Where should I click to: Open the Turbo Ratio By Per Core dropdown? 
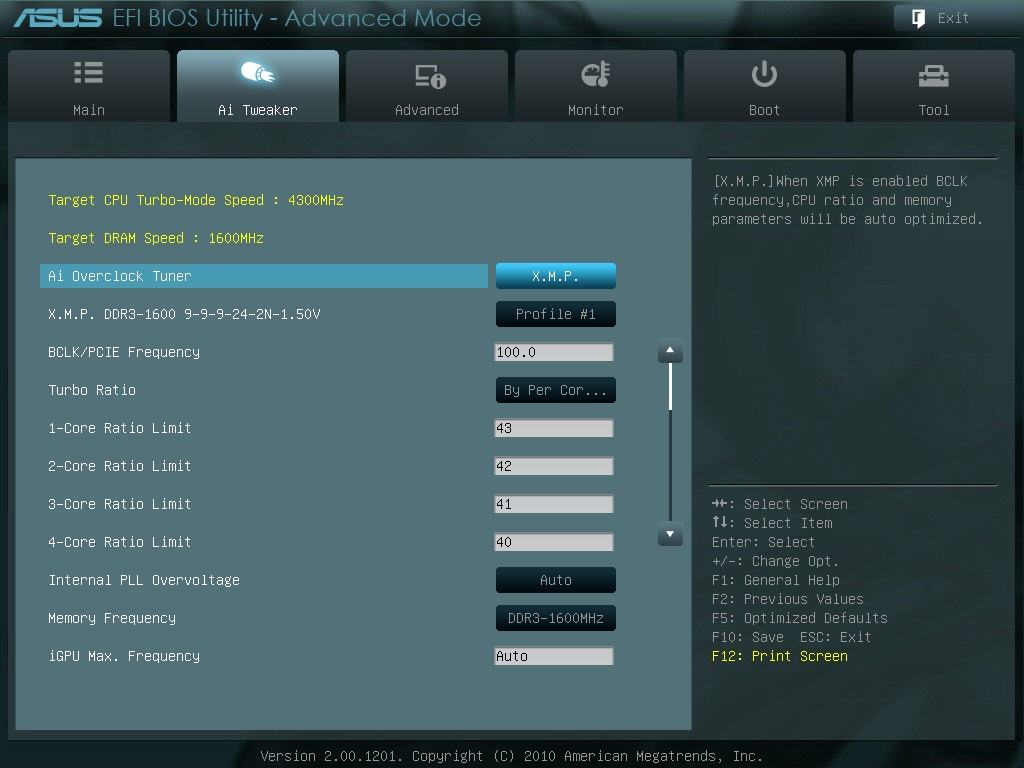tap(556, 390)
